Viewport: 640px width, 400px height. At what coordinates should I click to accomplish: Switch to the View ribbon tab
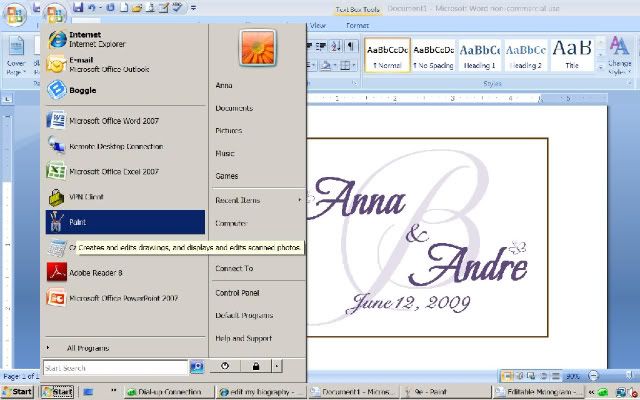(318, 25)
